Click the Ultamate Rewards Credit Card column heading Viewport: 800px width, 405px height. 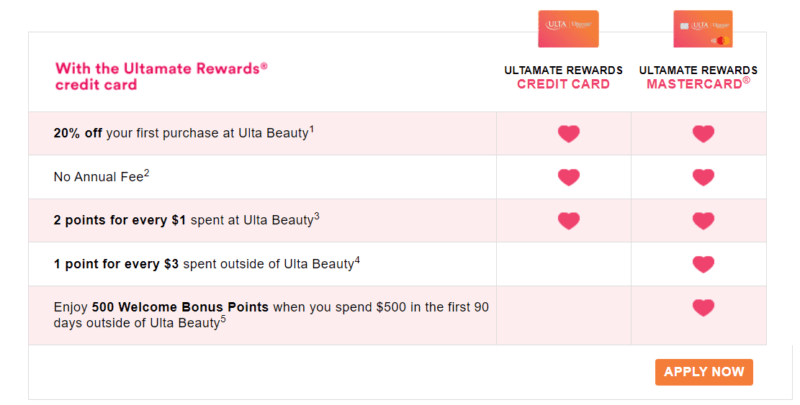point(563,77)
